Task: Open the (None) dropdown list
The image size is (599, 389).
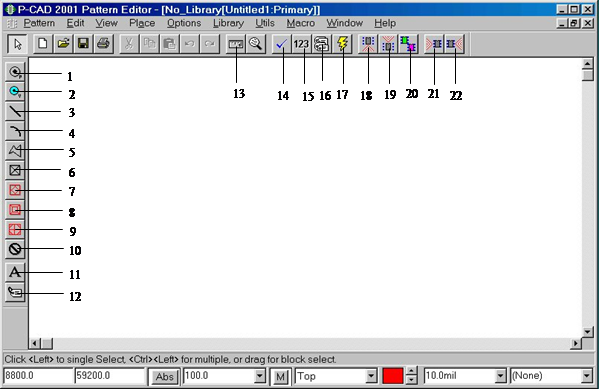Action: point(587,376)
